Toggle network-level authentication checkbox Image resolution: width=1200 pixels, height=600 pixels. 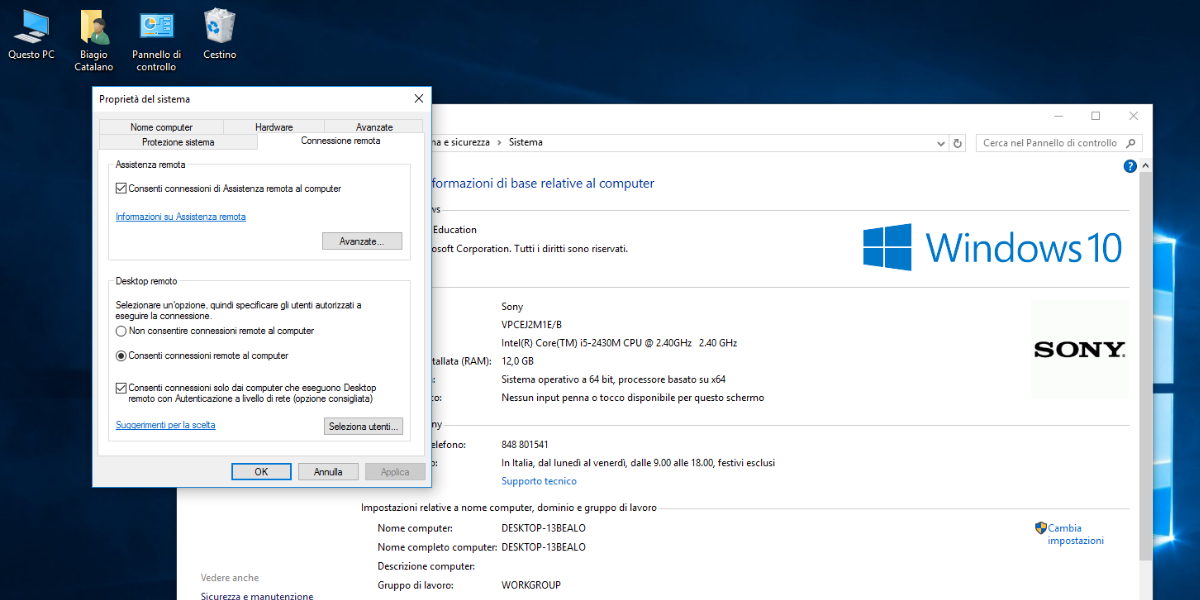(121, 387)
